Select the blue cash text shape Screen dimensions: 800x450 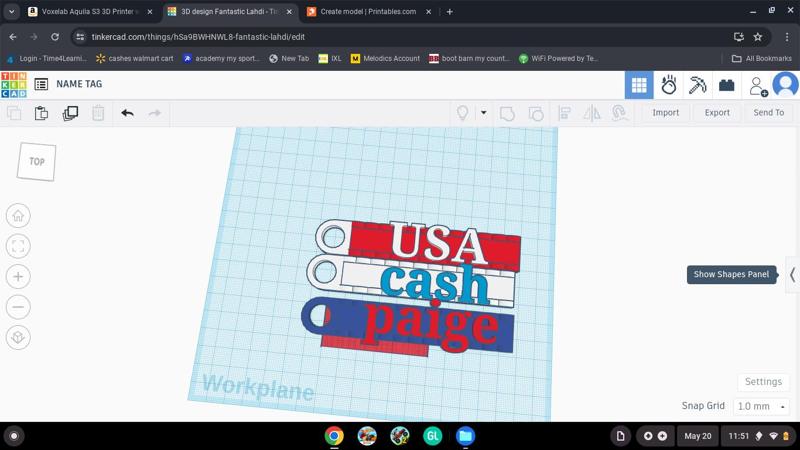pyautogui.click(x=434, y=284)
